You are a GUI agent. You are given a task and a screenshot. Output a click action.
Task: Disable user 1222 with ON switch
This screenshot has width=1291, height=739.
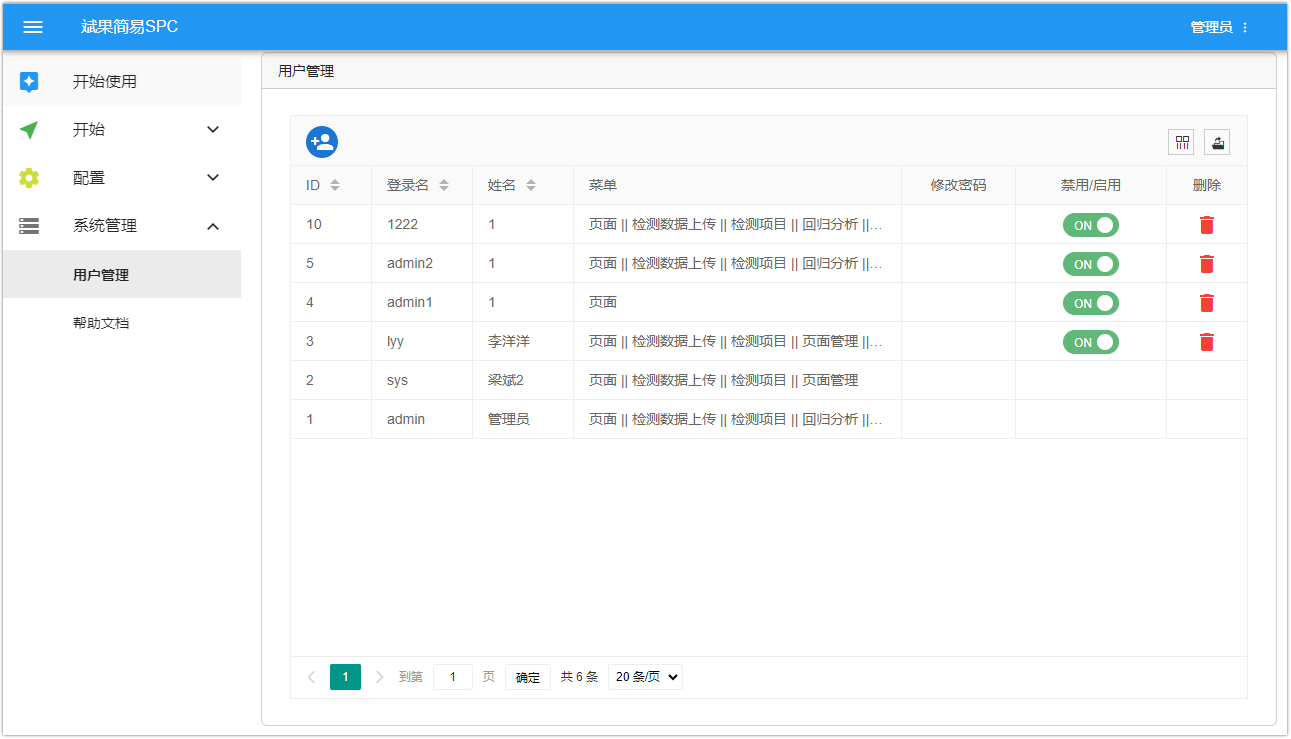1090,225
